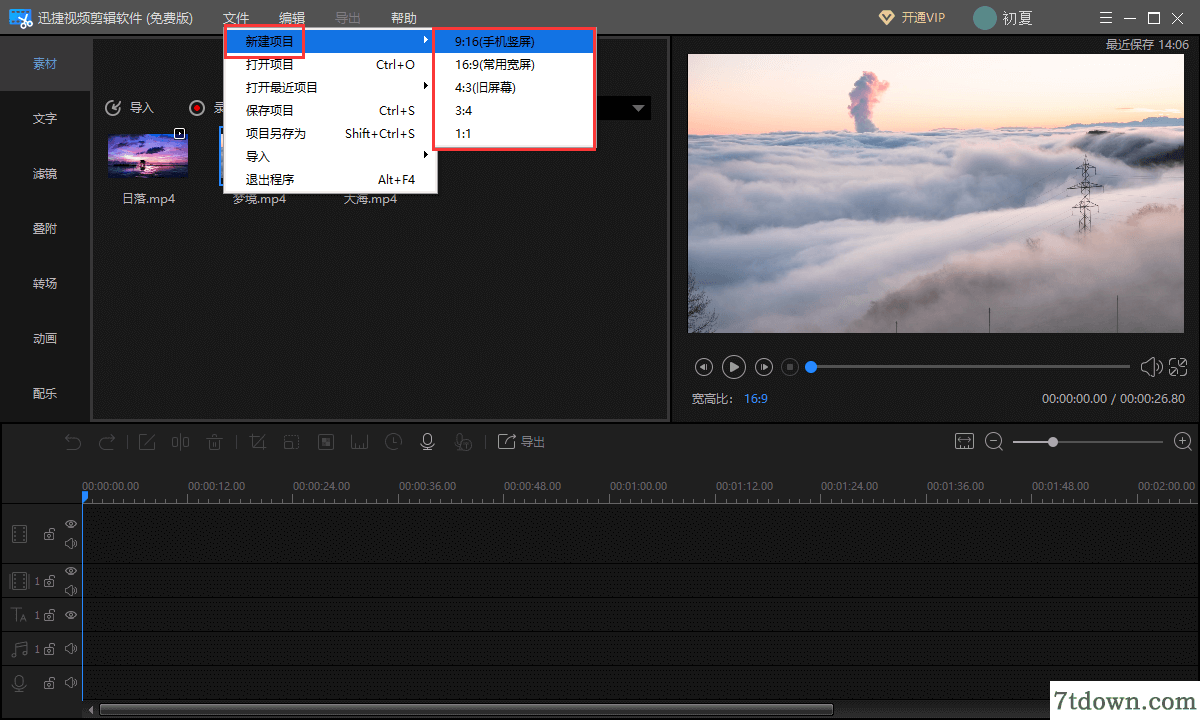Open the 帮助 menu
Screen dimensions: 1200x720
coord(404,18)
